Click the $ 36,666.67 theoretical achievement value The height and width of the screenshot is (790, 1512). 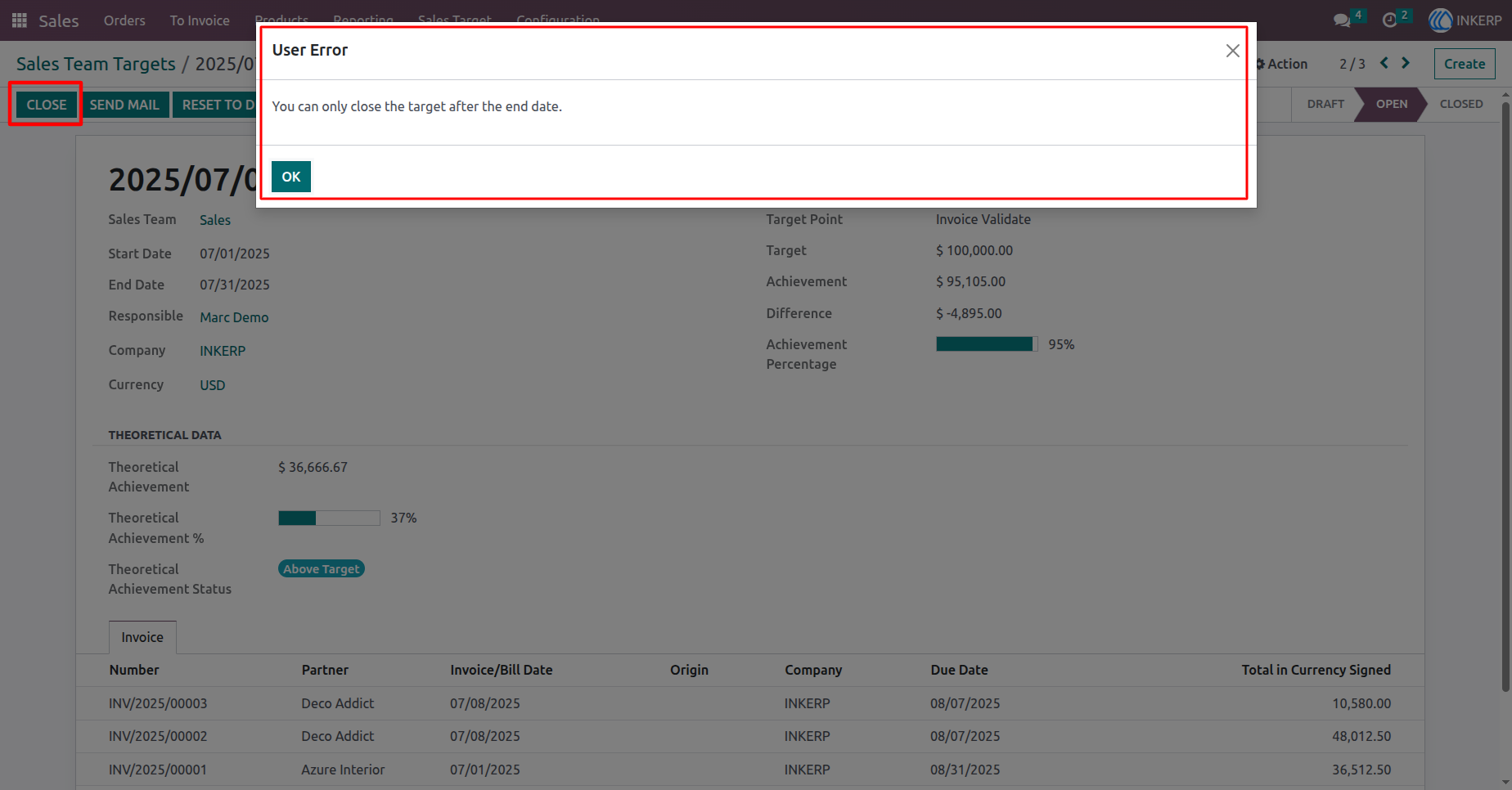click(313, 467)
